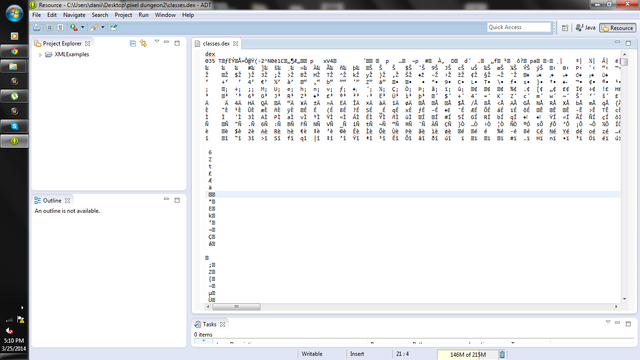Select the XMLExamples project folder

pyautogui.click(x=67, y=54)
